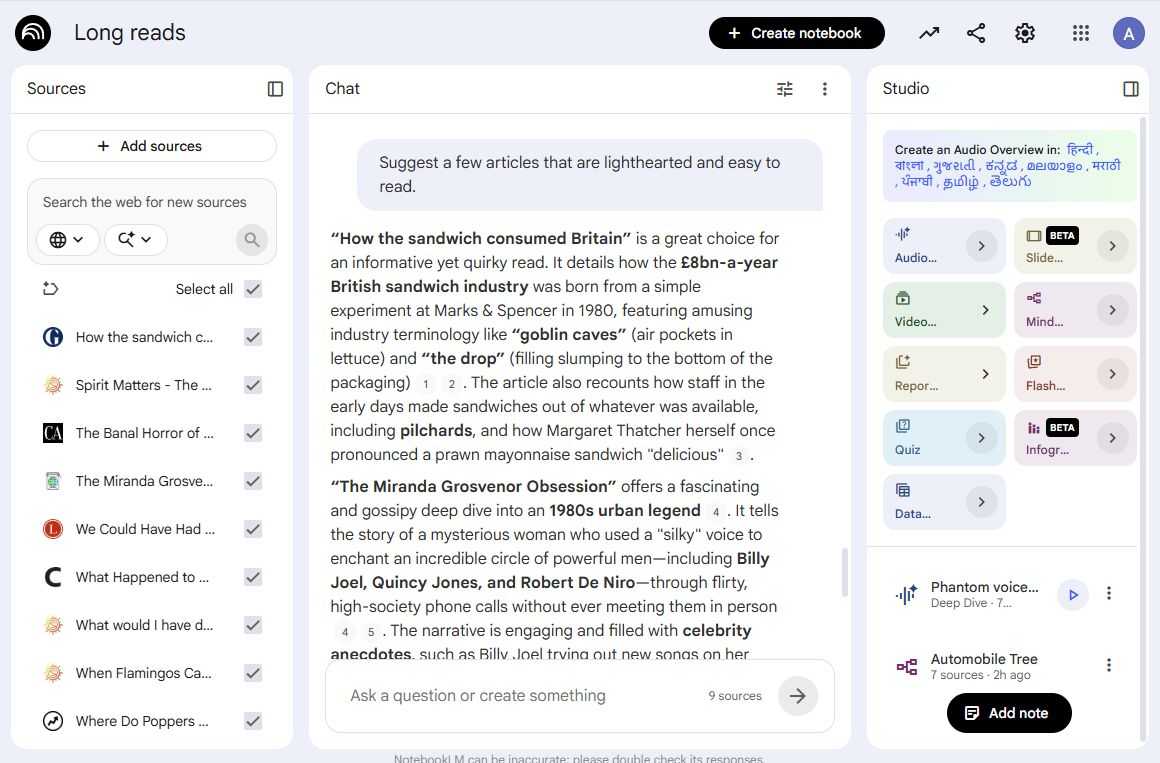Select the हिन्दी audio overview language link
The height and width of the screenshot is (763, 1160).
click(x=1079, y=149)
